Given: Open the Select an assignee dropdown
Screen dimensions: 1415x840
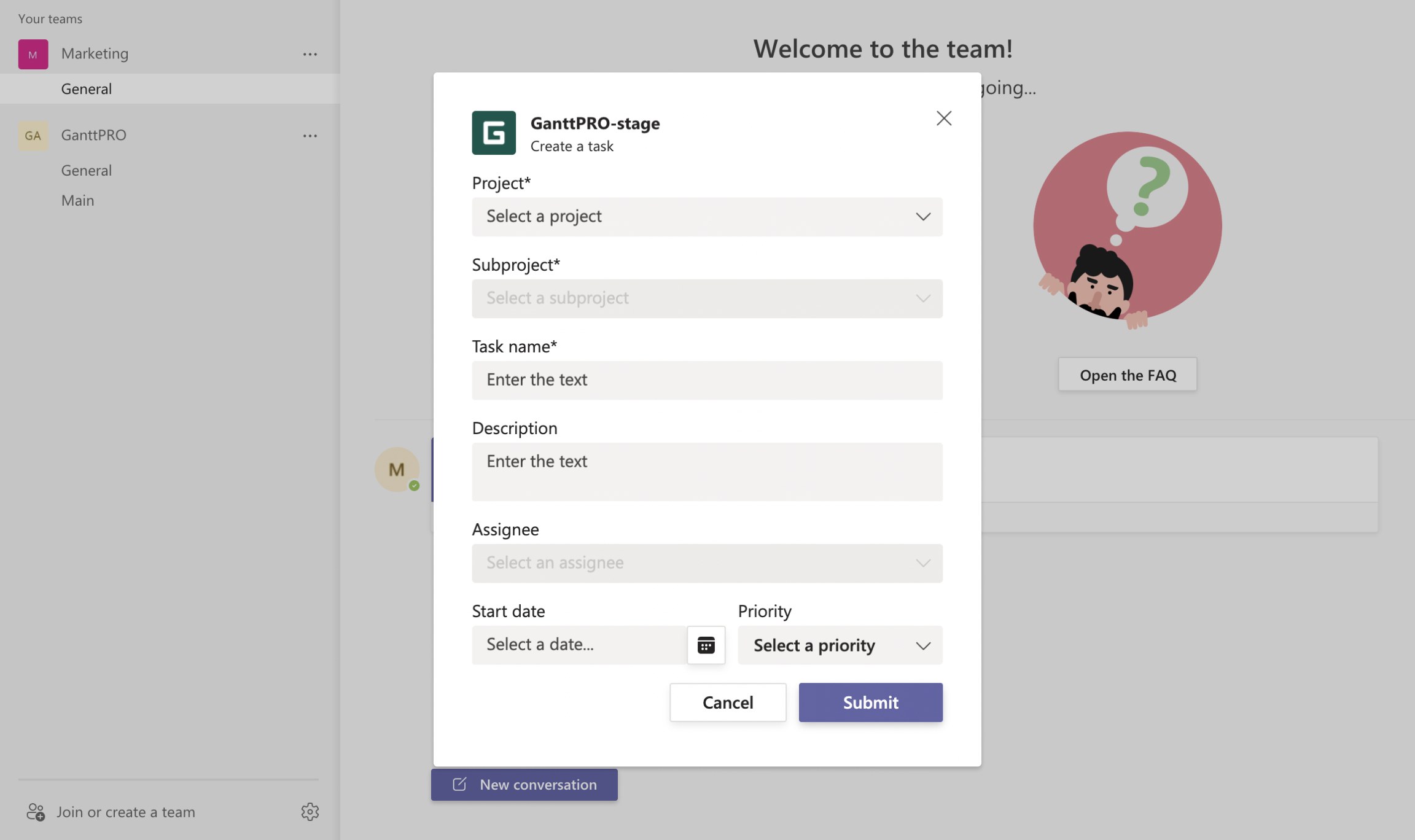Looking at the screenshot, I should pos(706,562).
